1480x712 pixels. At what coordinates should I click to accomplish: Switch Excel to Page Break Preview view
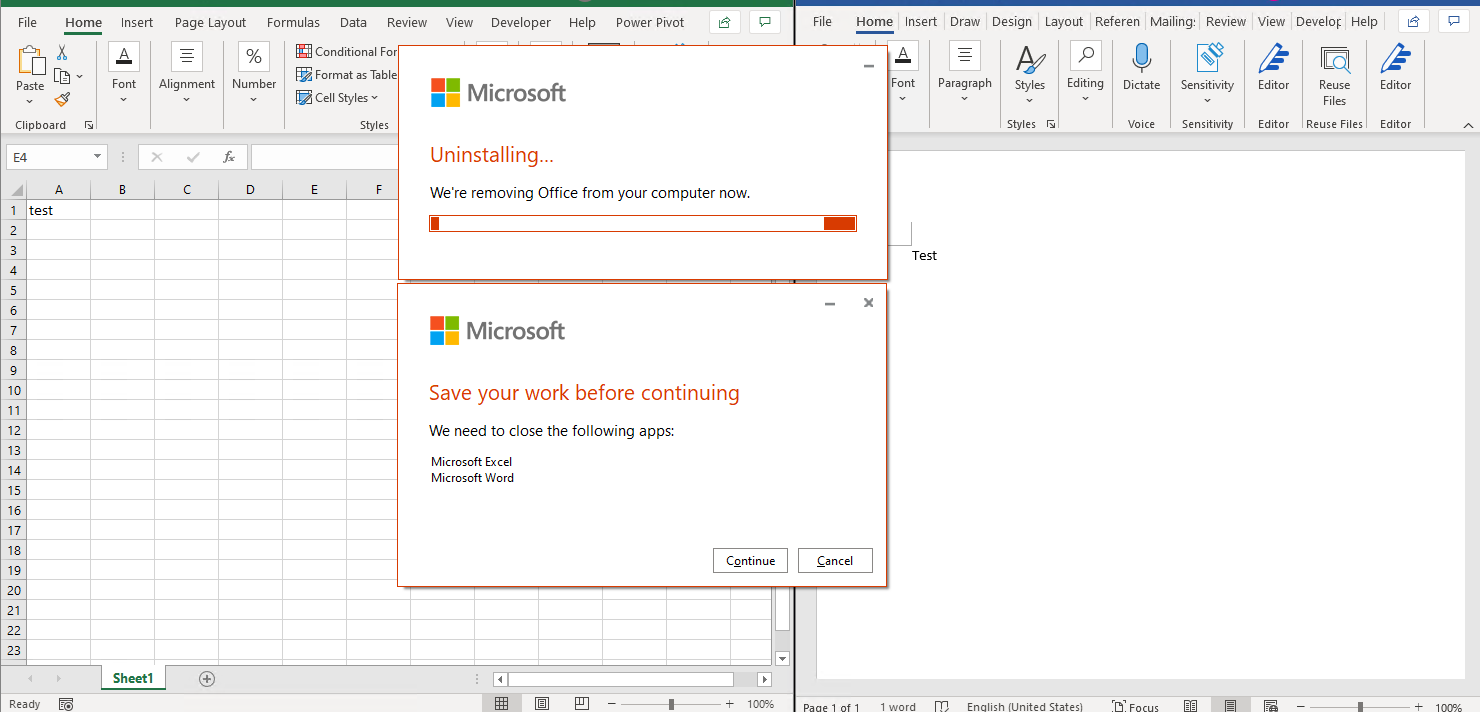tap(581, 703)
